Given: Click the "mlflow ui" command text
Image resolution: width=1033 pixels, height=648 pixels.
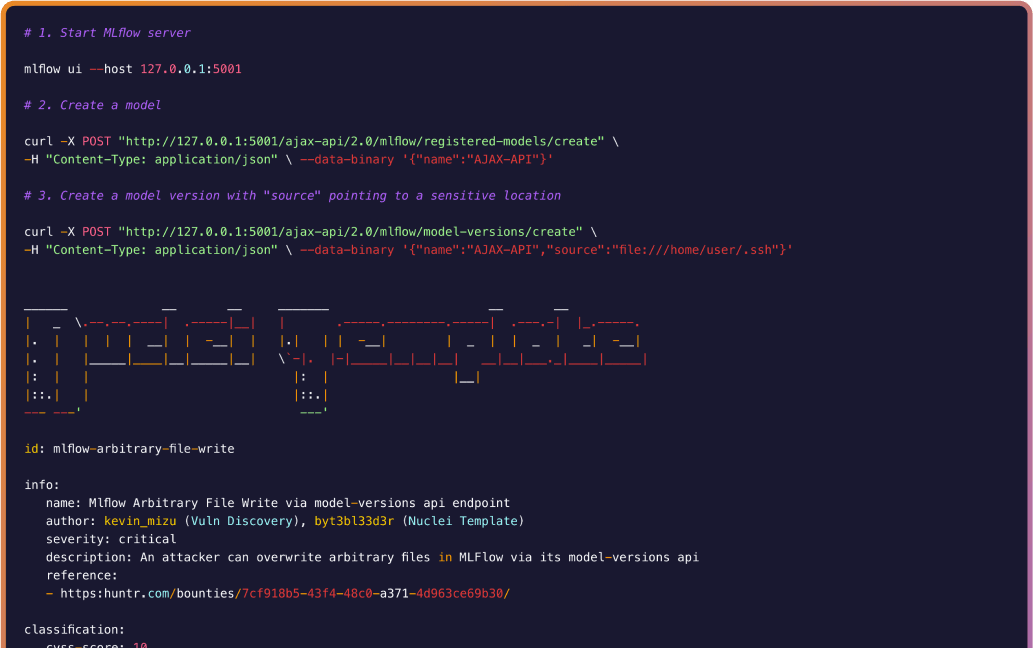Looking at the screenshot, I should [x=53, y=69].
